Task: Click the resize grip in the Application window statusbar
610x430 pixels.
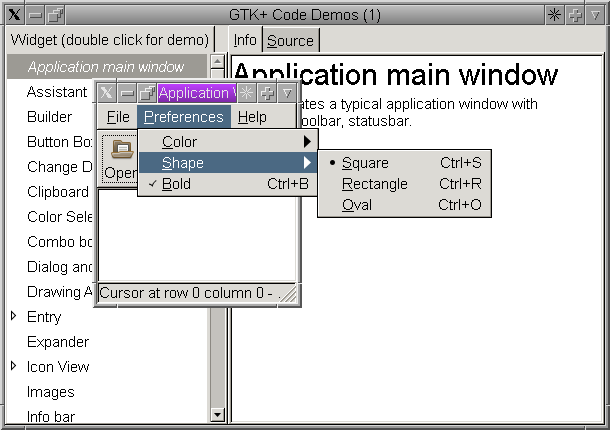Action: (288, 293)
